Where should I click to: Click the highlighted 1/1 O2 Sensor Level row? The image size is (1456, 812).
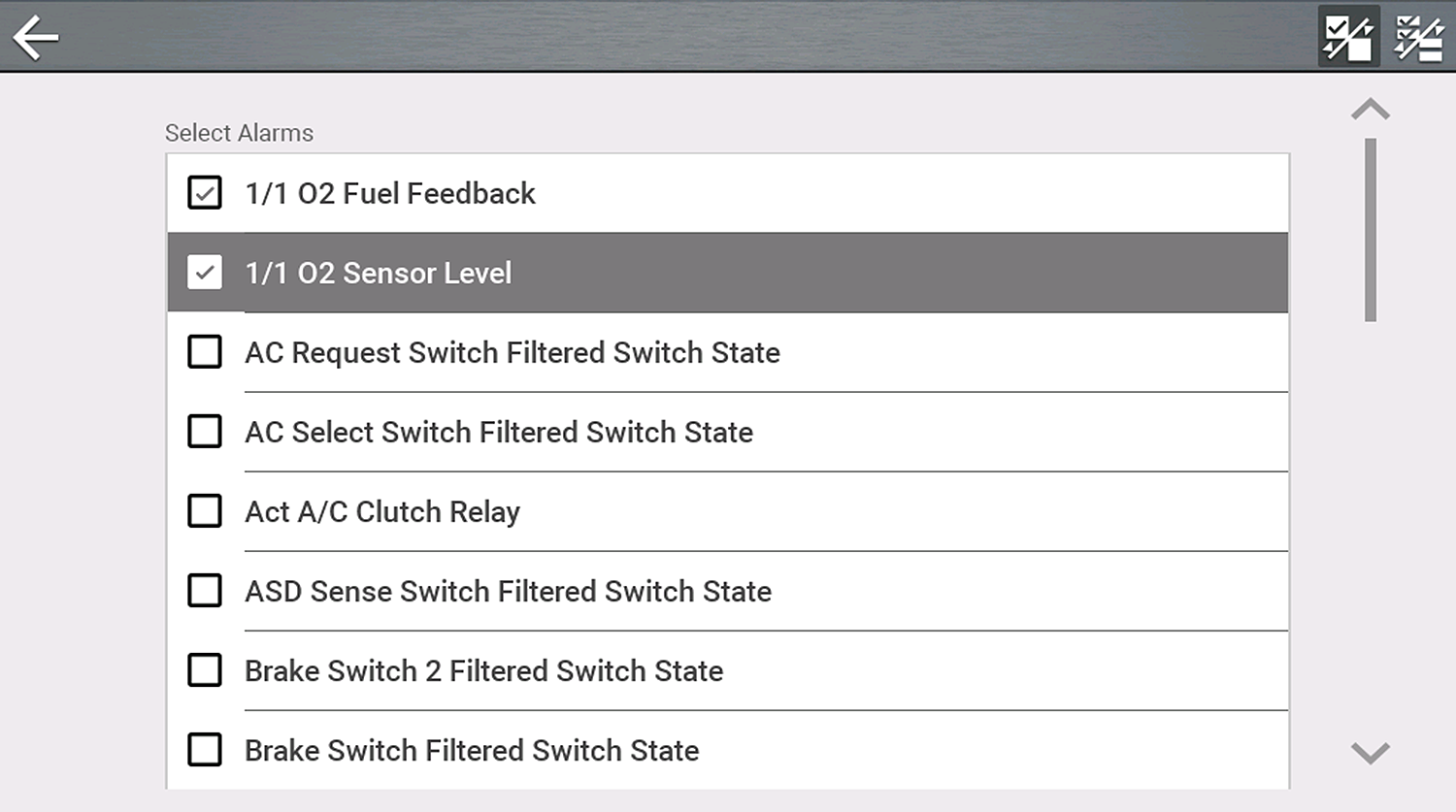[x=728, y=274]
